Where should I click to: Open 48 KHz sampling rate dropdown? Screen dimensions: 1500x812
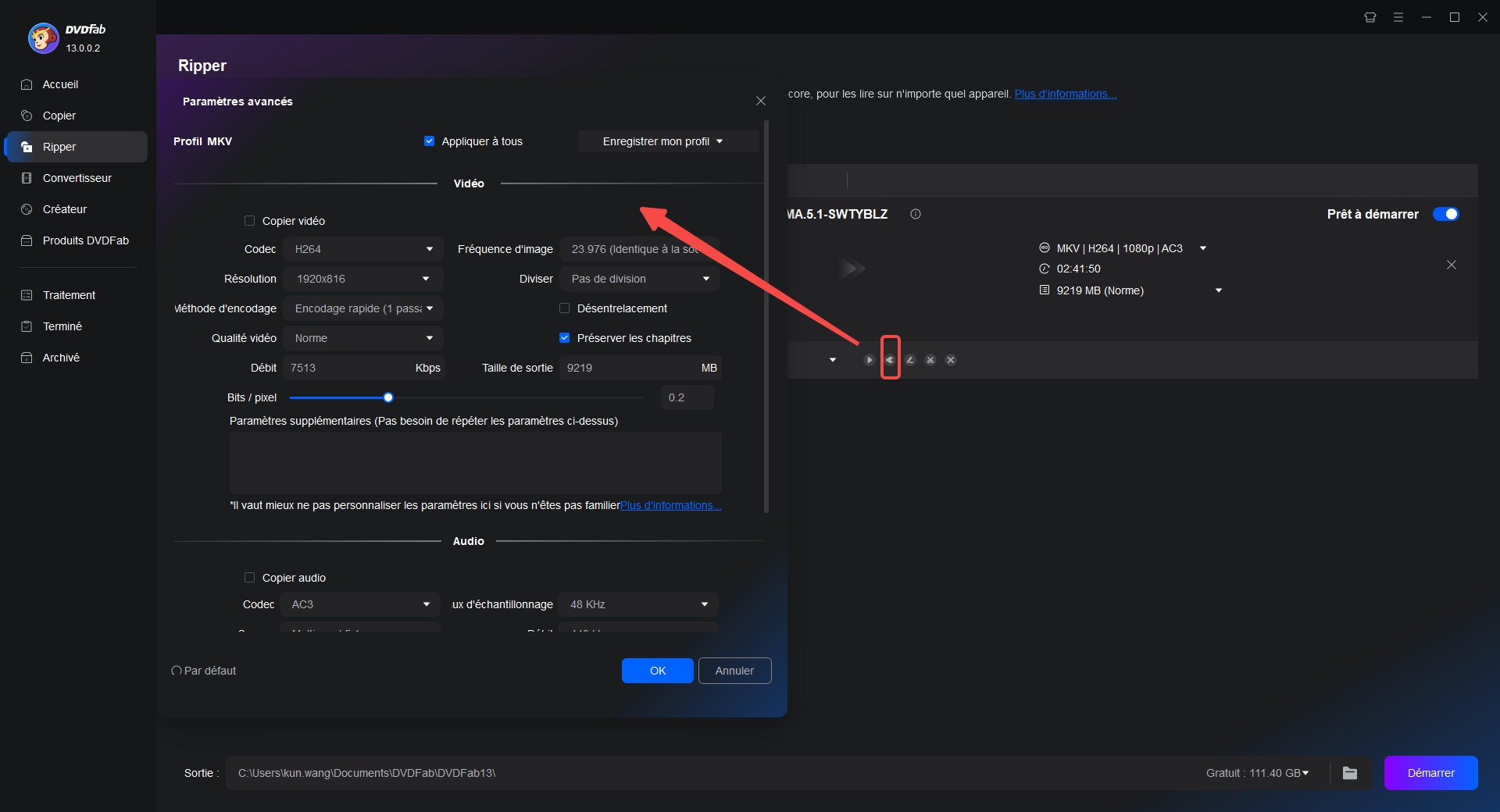pos(638,604)
